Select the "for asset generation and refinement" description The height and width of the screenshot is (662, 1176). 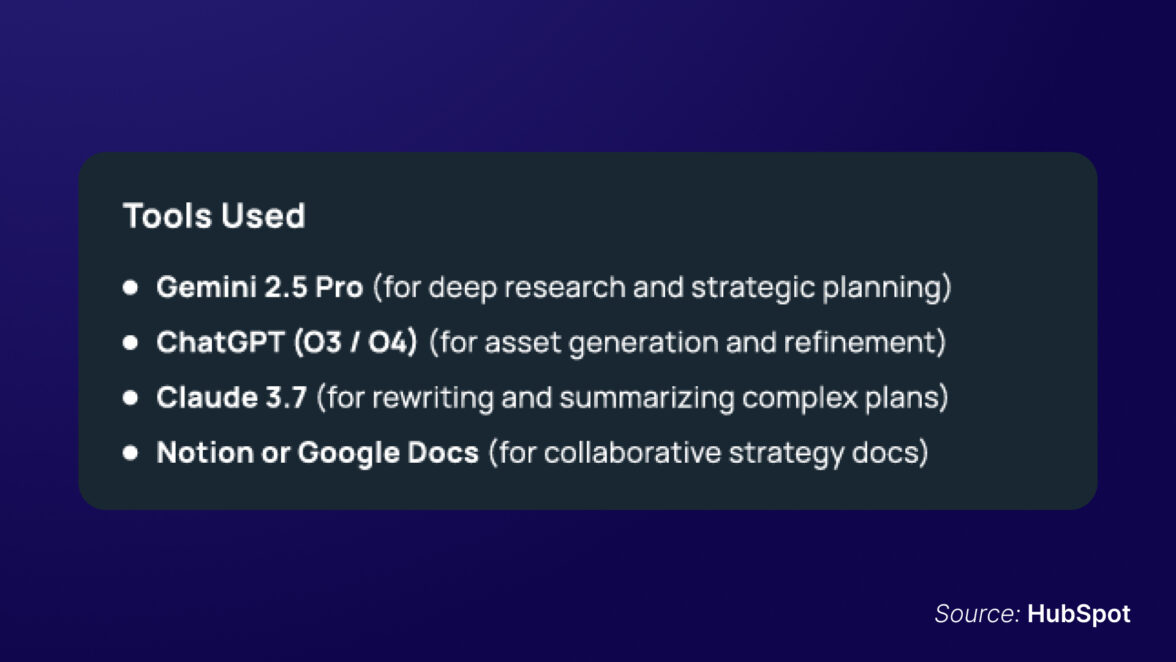pyautogui.click(x=687, y=343)
